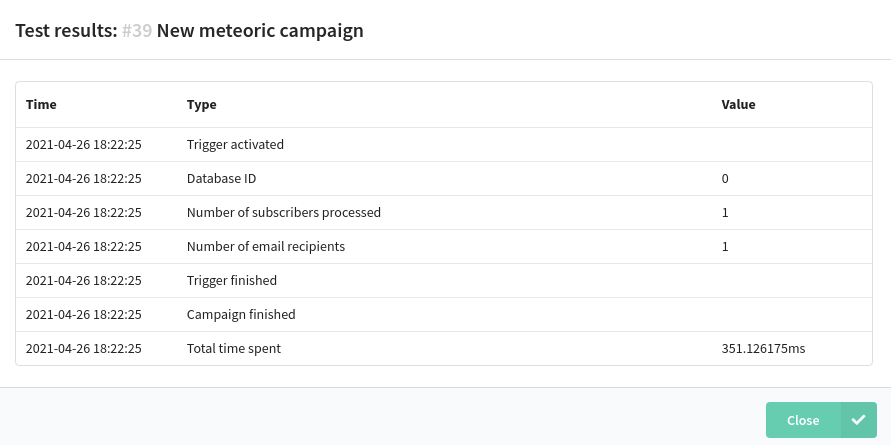Click the checkmark icon on Close button
The width and height of the screenshot is (891, 445).
coord(858,420)
